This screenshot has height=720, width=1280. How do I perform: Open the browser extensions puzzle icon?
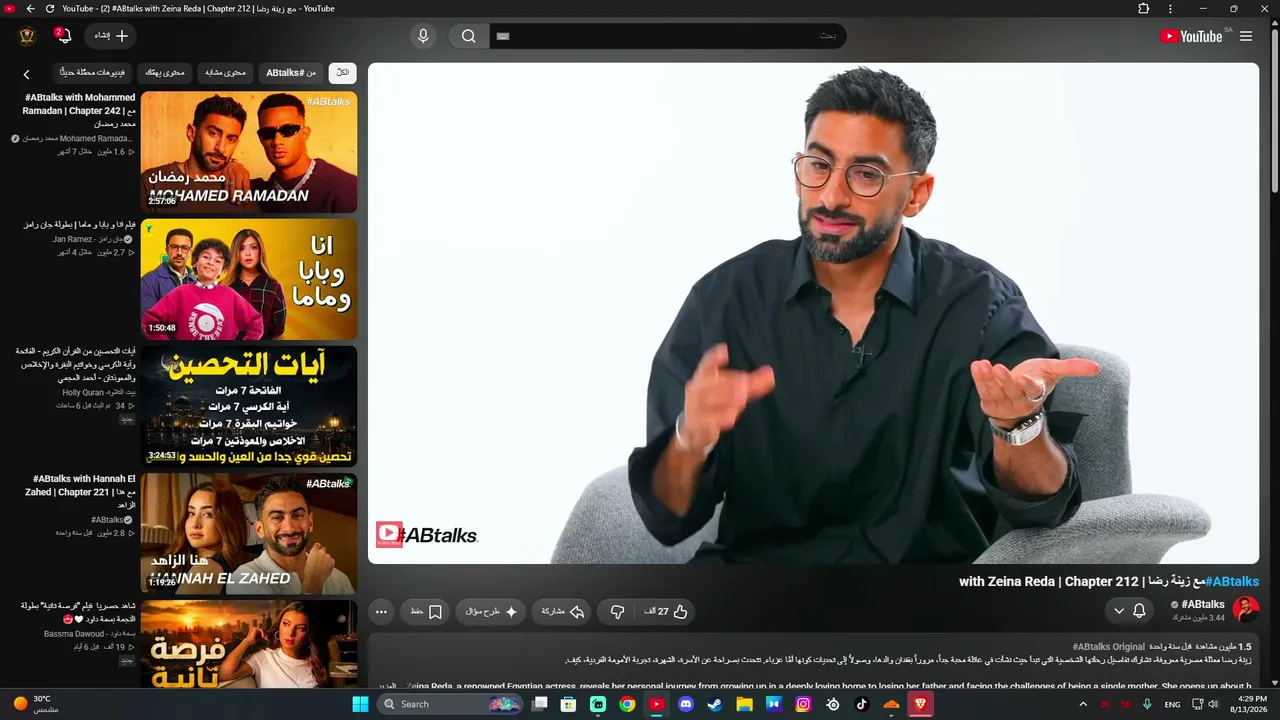(x=1144, y=9)
